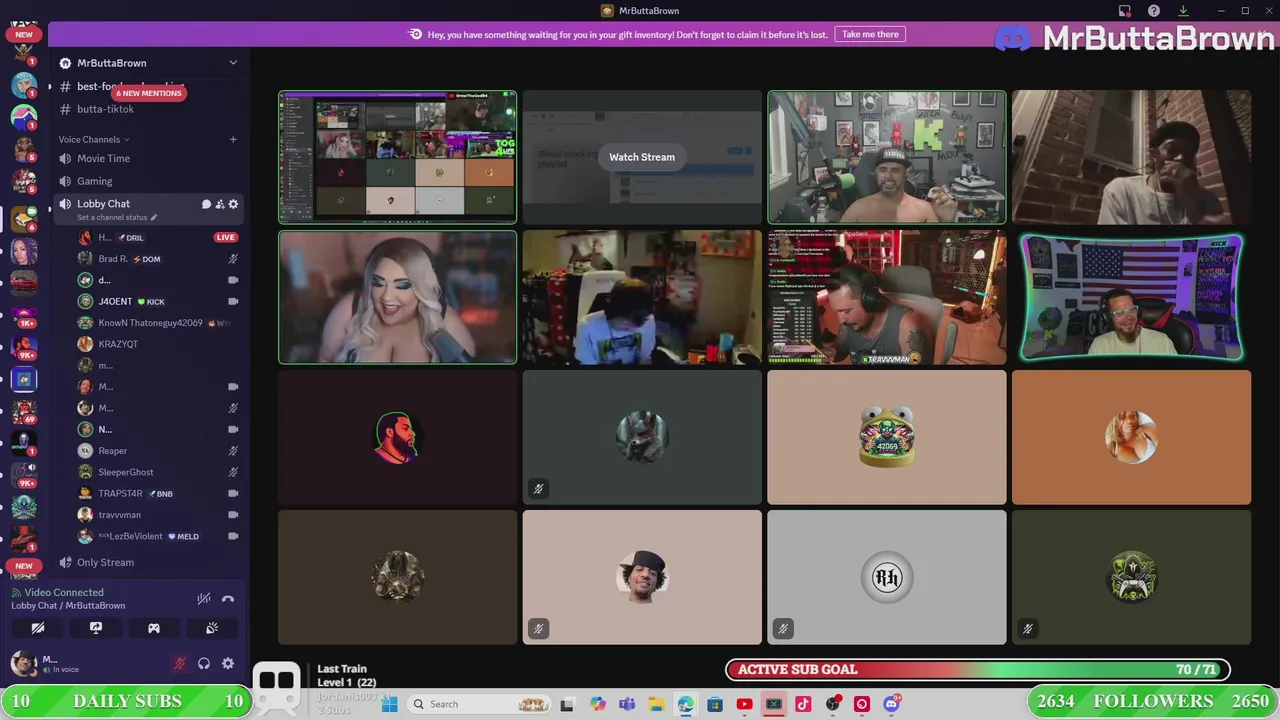Click add voice channel plus icon
The image size is (1280, 720).
(233, 139)
